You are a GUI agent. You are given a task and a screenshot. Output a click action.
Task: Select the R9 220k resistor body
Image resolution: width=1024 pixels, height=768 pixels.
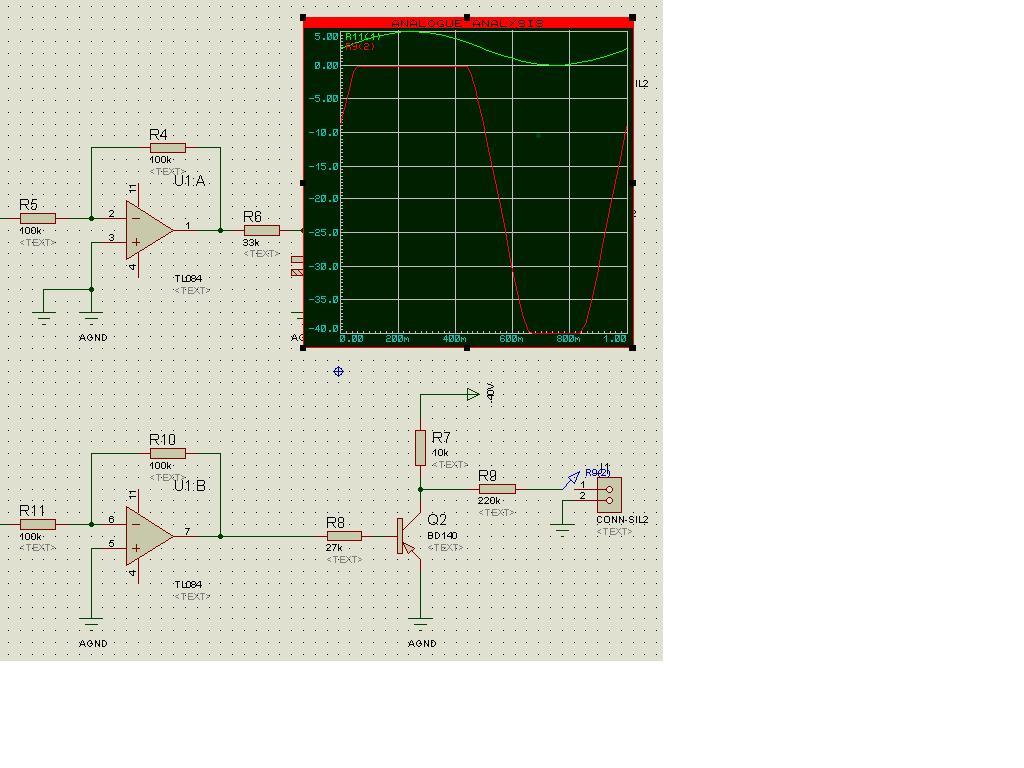[497, 489]
